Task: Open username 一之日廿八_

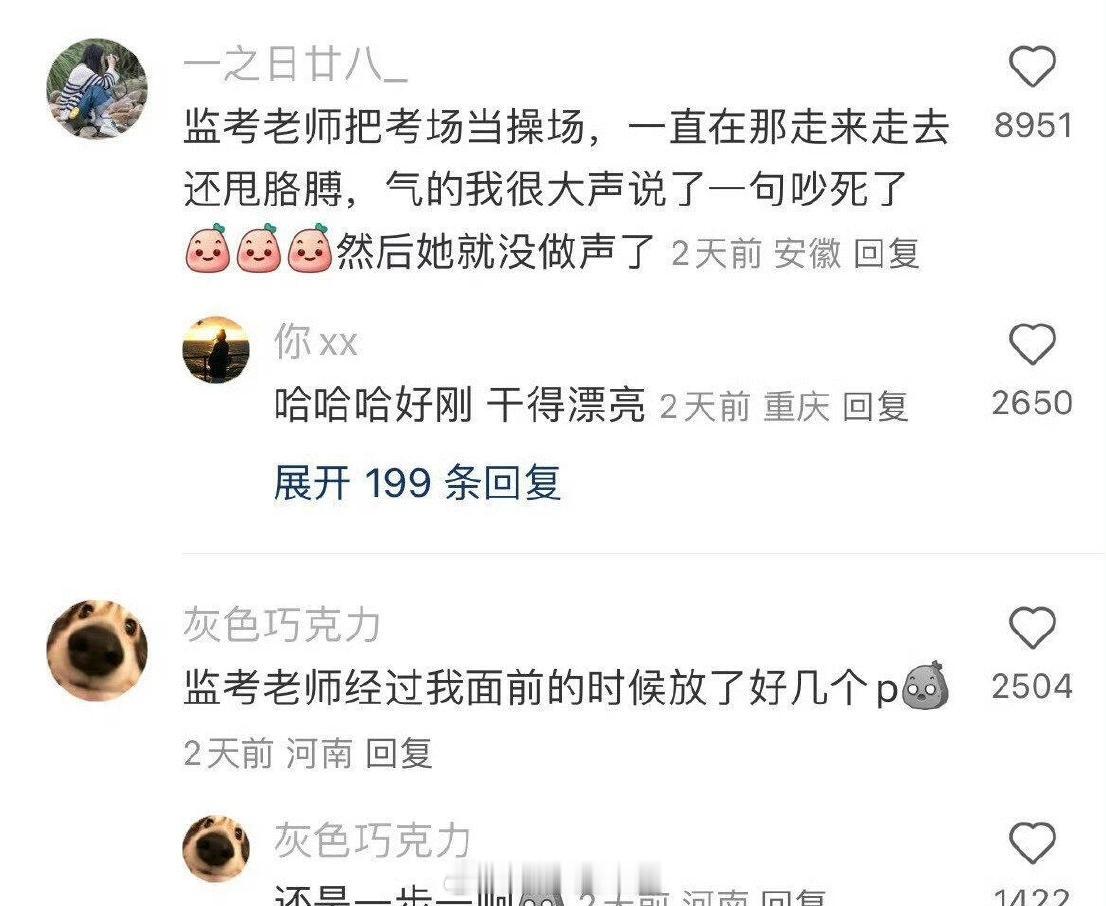Action: 296,65
